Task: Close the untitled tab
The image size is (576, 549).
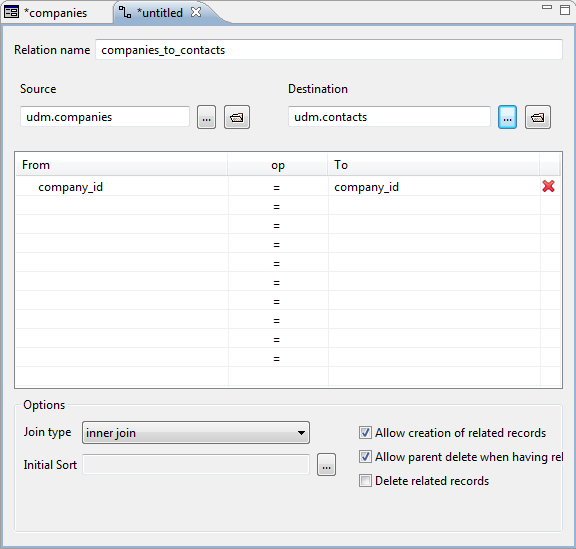Action: click(196, 12)
